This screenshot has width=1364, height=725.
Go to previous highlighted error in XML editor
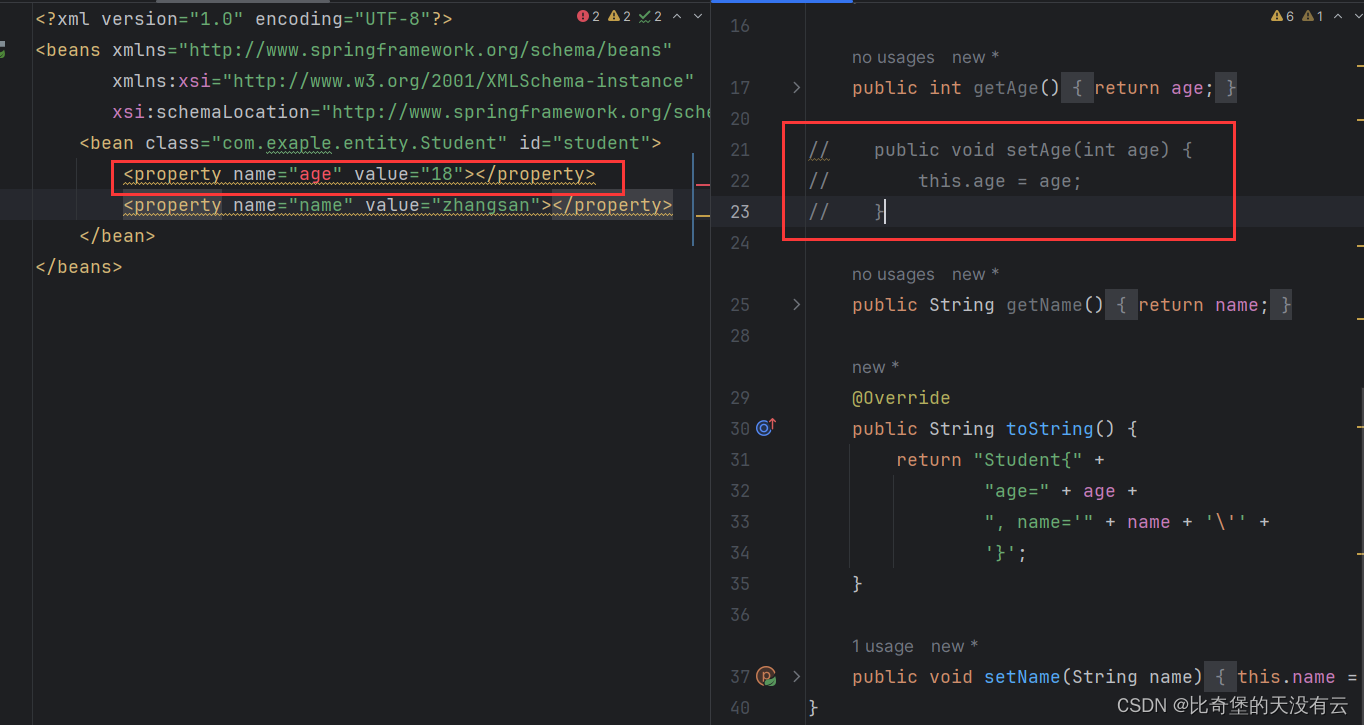677,16
